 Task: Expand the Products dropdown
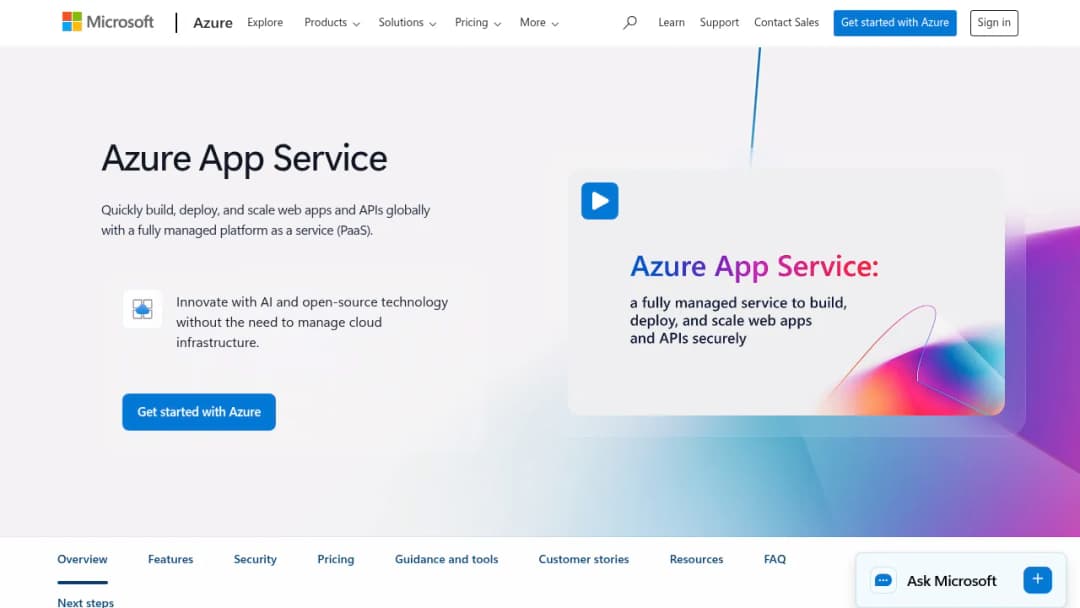[332, 23]
